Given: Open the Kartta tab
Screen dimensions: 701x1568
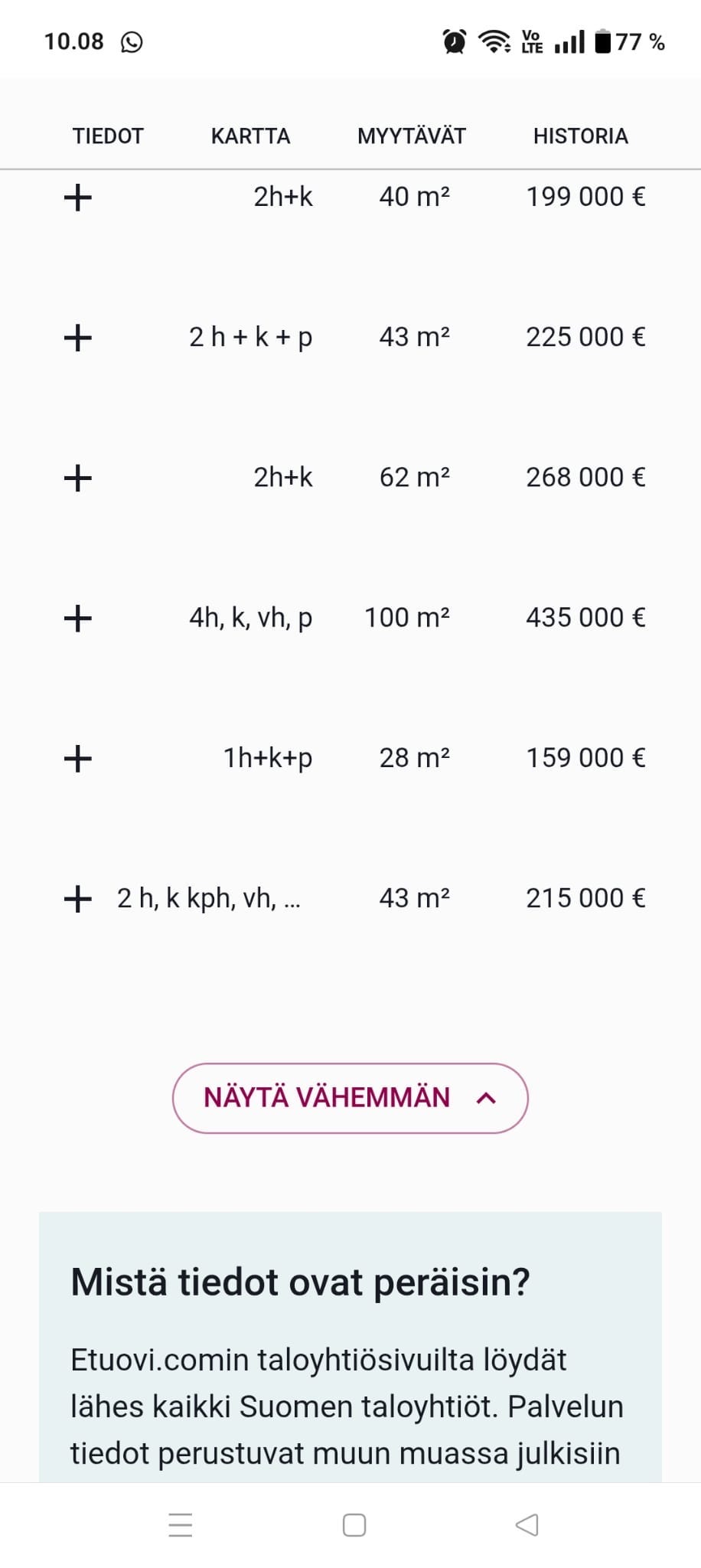Looking at the screenshot, I should click(x=250, y=136).
